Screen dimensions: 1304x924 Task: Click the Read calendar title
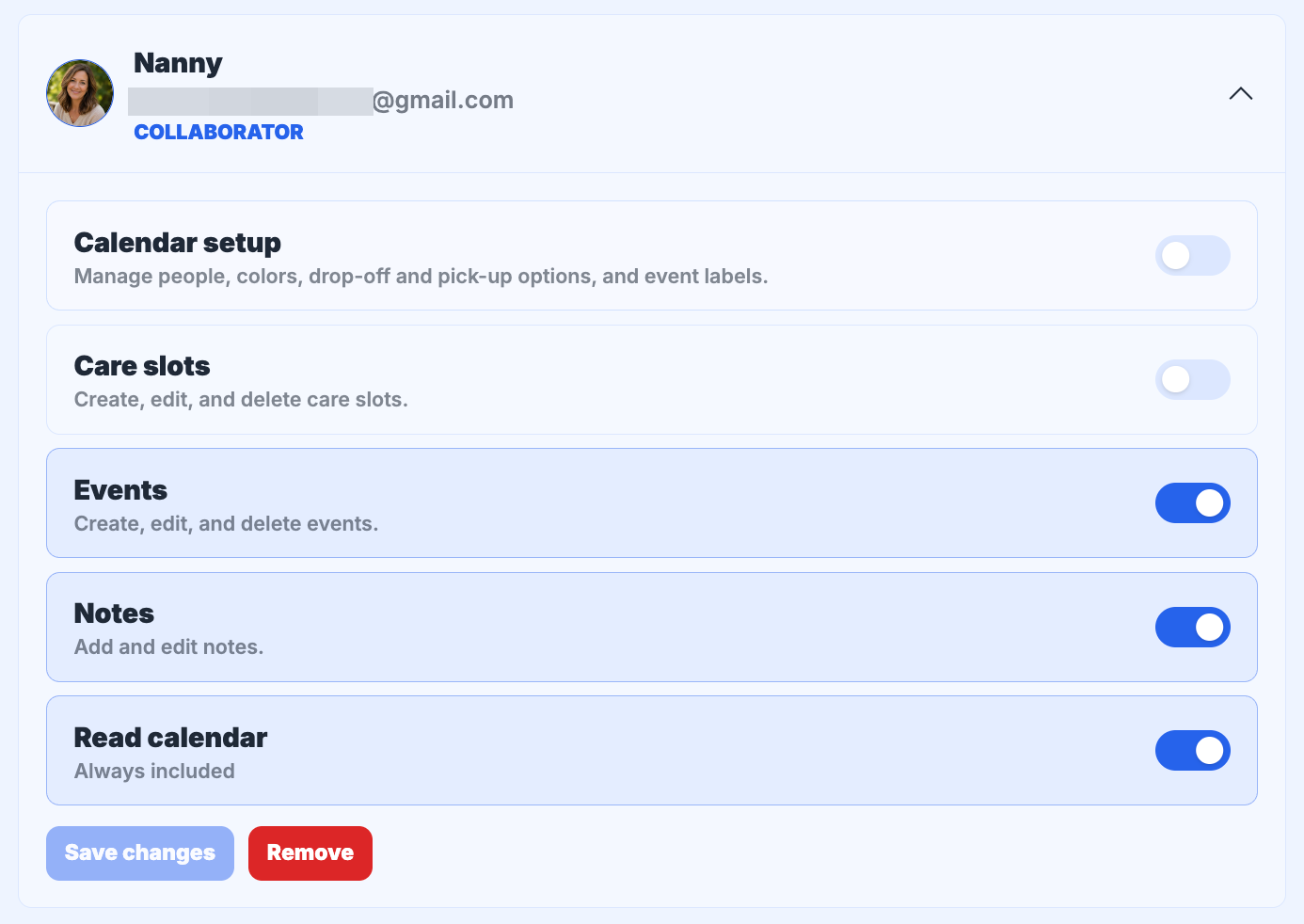coord(170,738)
